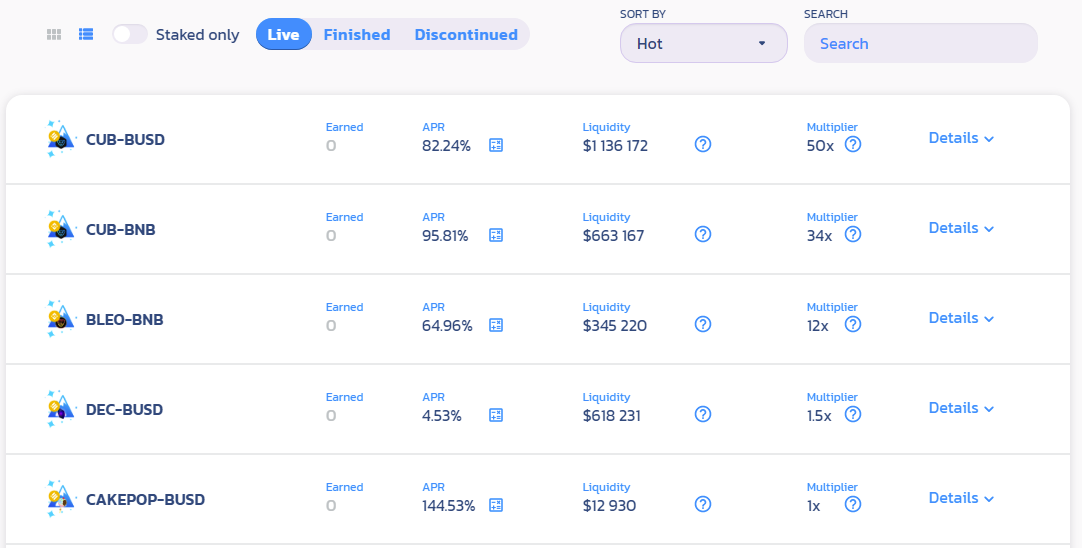The image size is (1082, 548).
Task: Click the CUB-BNB token pair icon
Action: point(61,229)
